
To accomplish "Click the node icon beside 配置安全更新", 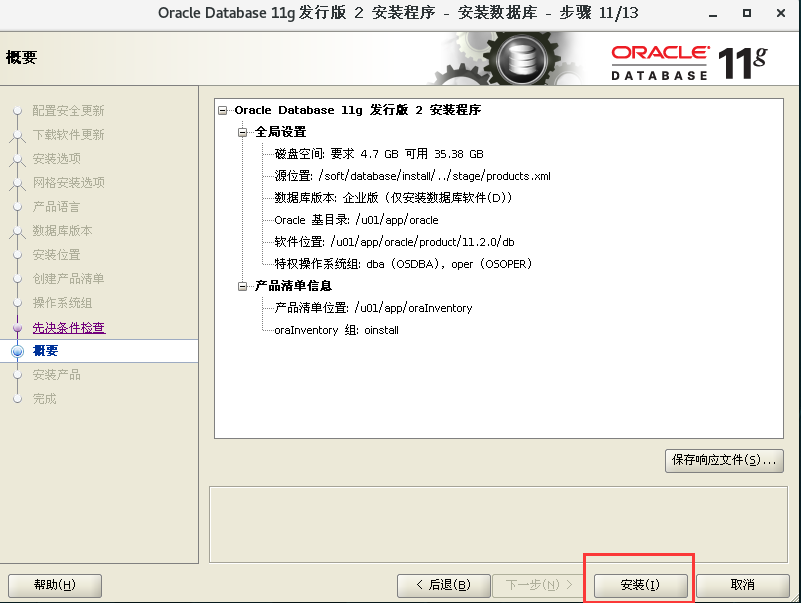I will (17, 110).
